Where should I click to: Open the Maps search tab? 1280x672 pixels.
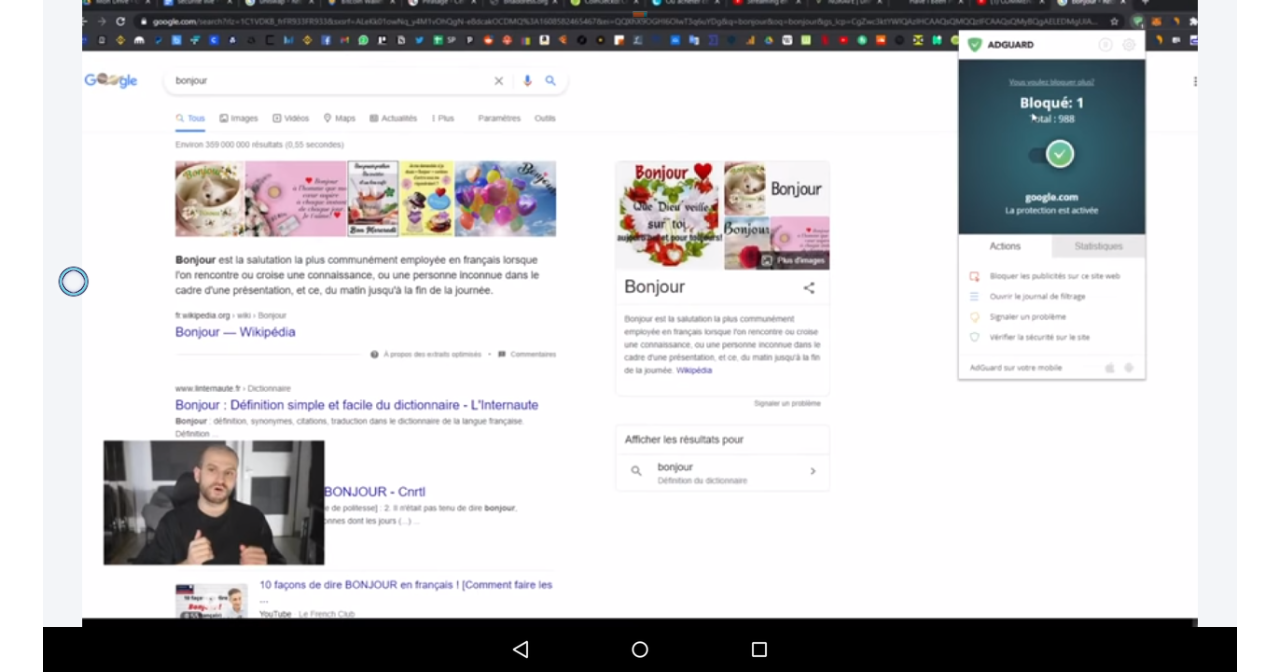339,118
